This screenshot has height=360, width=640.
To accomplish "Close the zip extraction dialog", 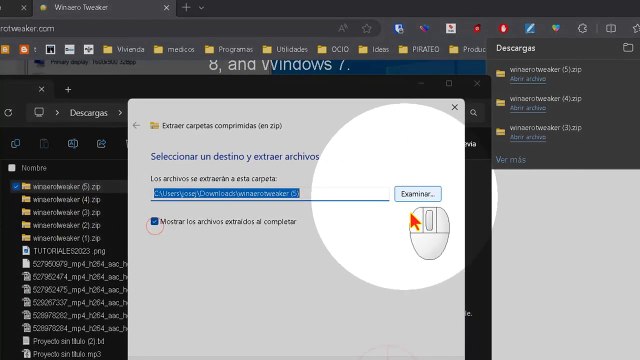I will tap(455, 107).
